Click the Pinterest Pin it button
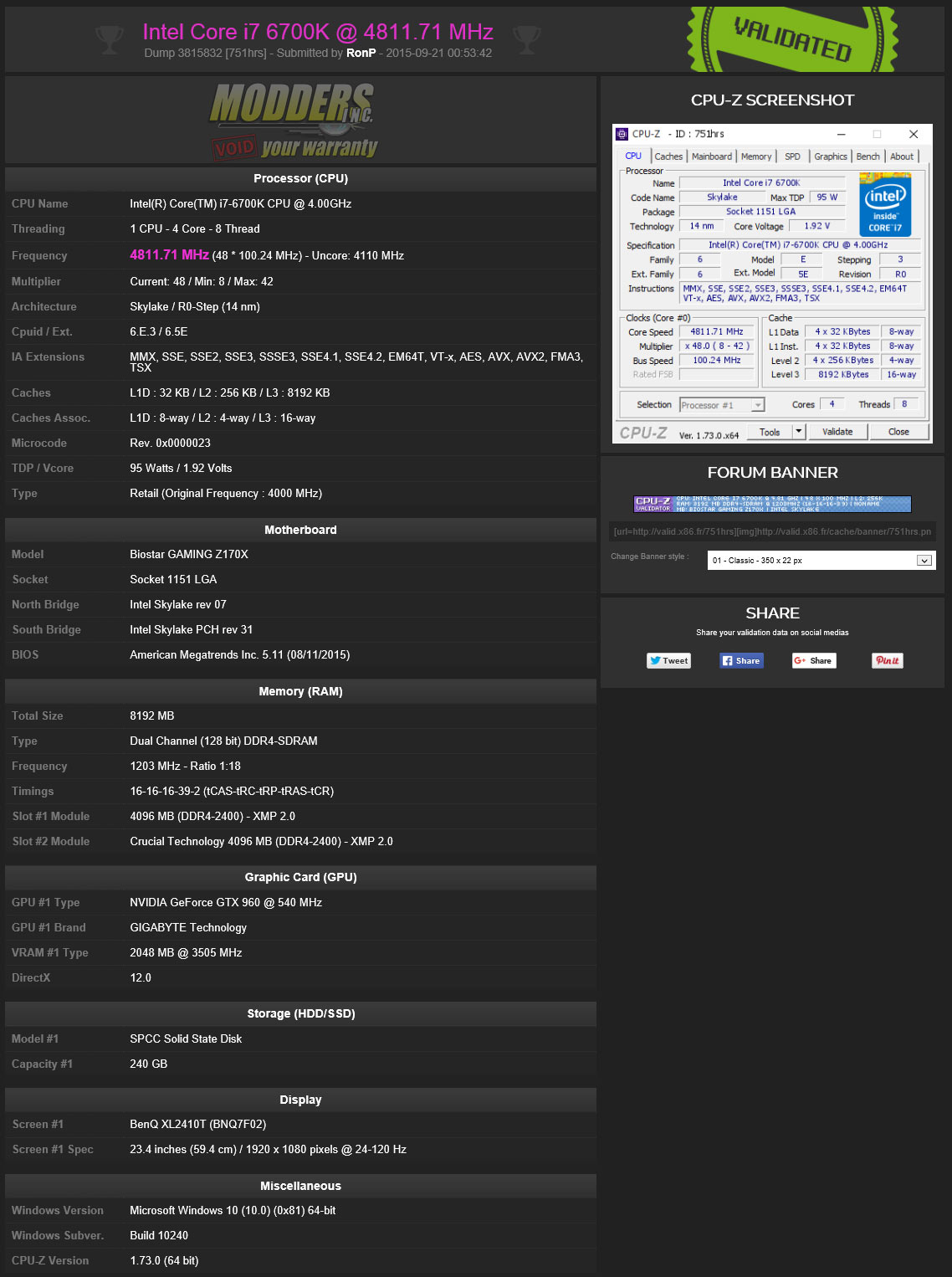Image resolution: width=952 pixels, height=1277 pixels. [x=888, y=660]
